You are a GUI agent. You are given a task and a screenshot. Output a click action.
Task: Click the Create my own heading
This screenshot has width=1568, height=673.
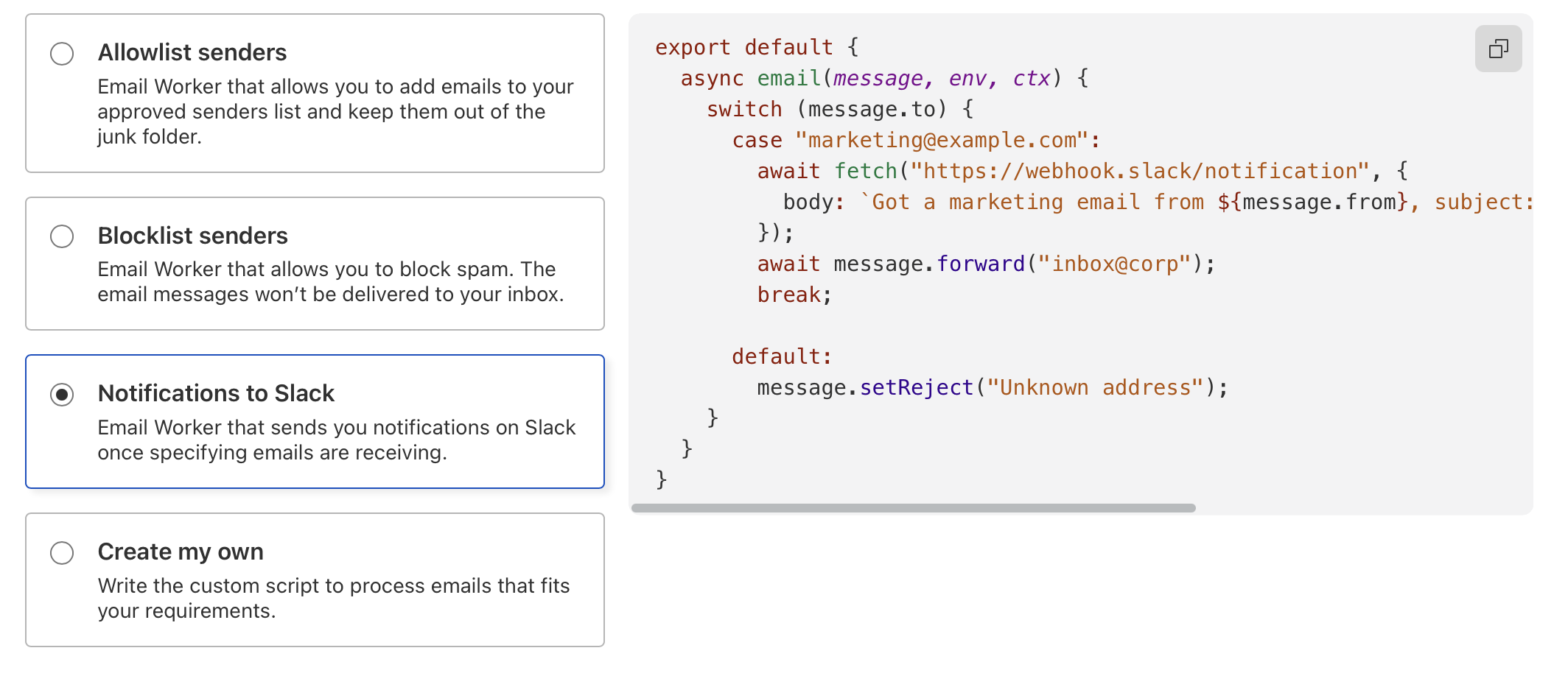pyautogui.click(x=181, y=552)
